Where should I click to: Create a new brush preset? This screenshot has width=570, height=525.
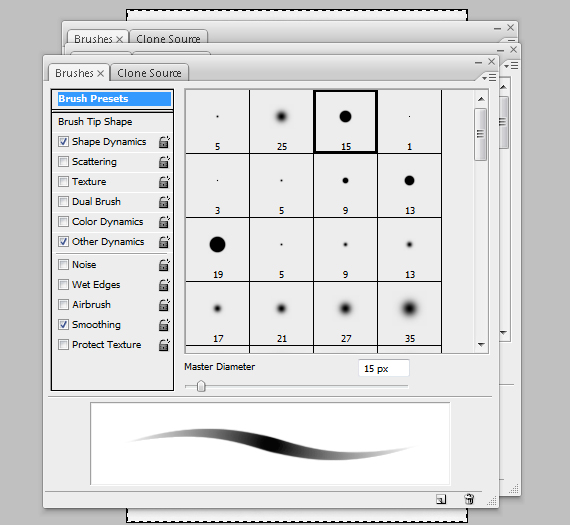pyautogui.click(x=441, y=499)
